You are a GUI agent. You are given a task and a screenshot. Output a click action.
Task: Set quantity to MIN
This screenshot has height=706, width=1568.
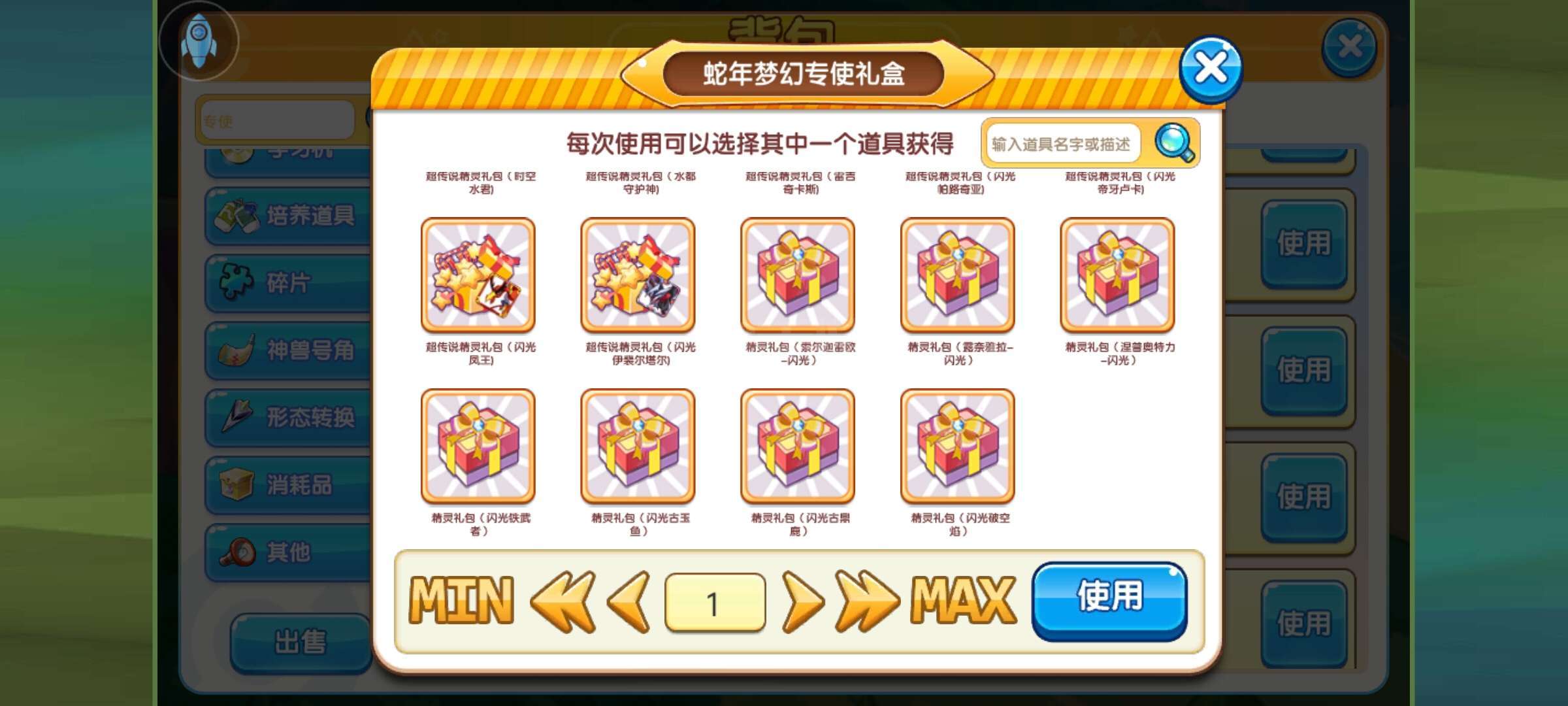461,601
